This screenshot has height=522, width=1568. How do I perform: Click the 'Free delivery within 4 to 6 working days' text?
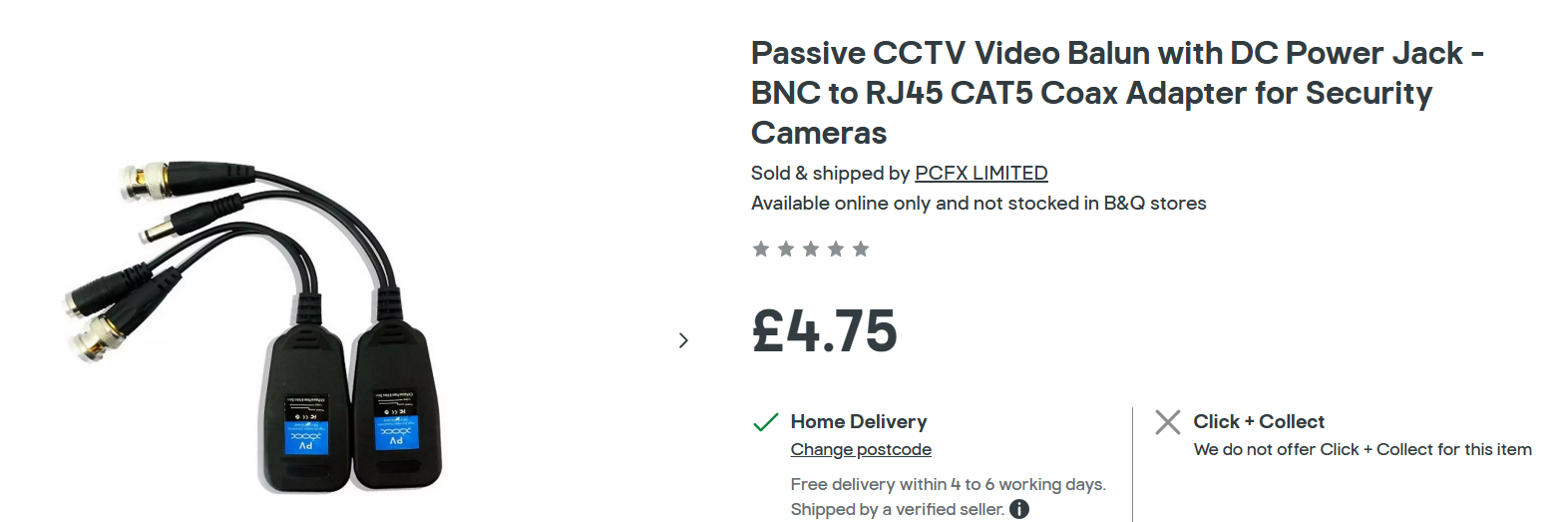(x=948, y=484)
